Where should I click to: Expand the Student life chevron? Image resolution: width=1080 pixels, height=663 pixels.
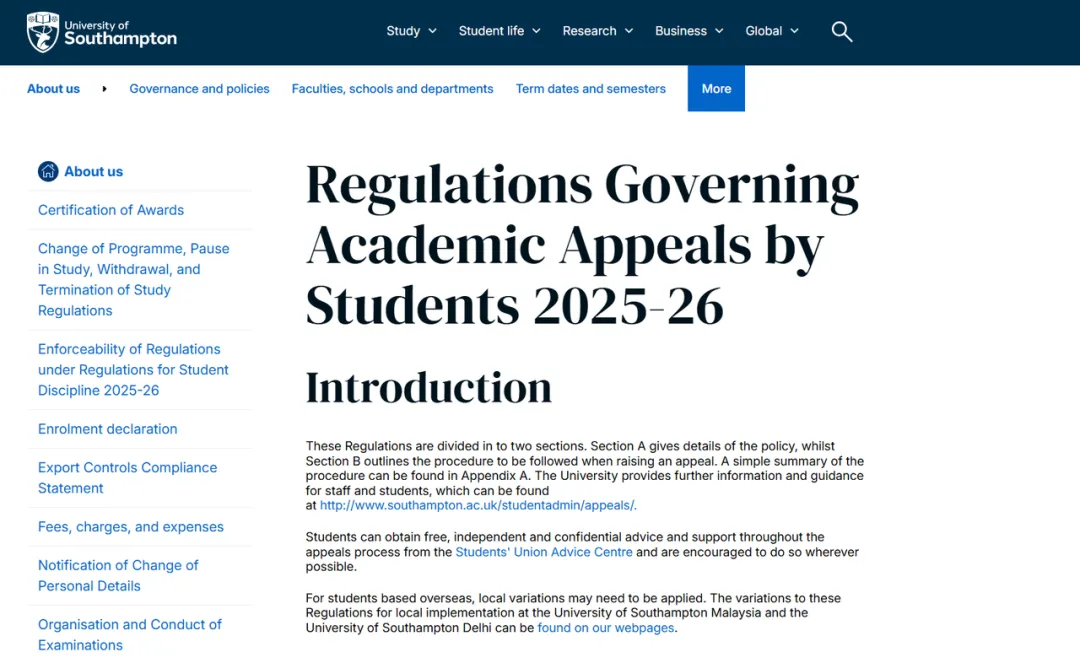[537, 31]
